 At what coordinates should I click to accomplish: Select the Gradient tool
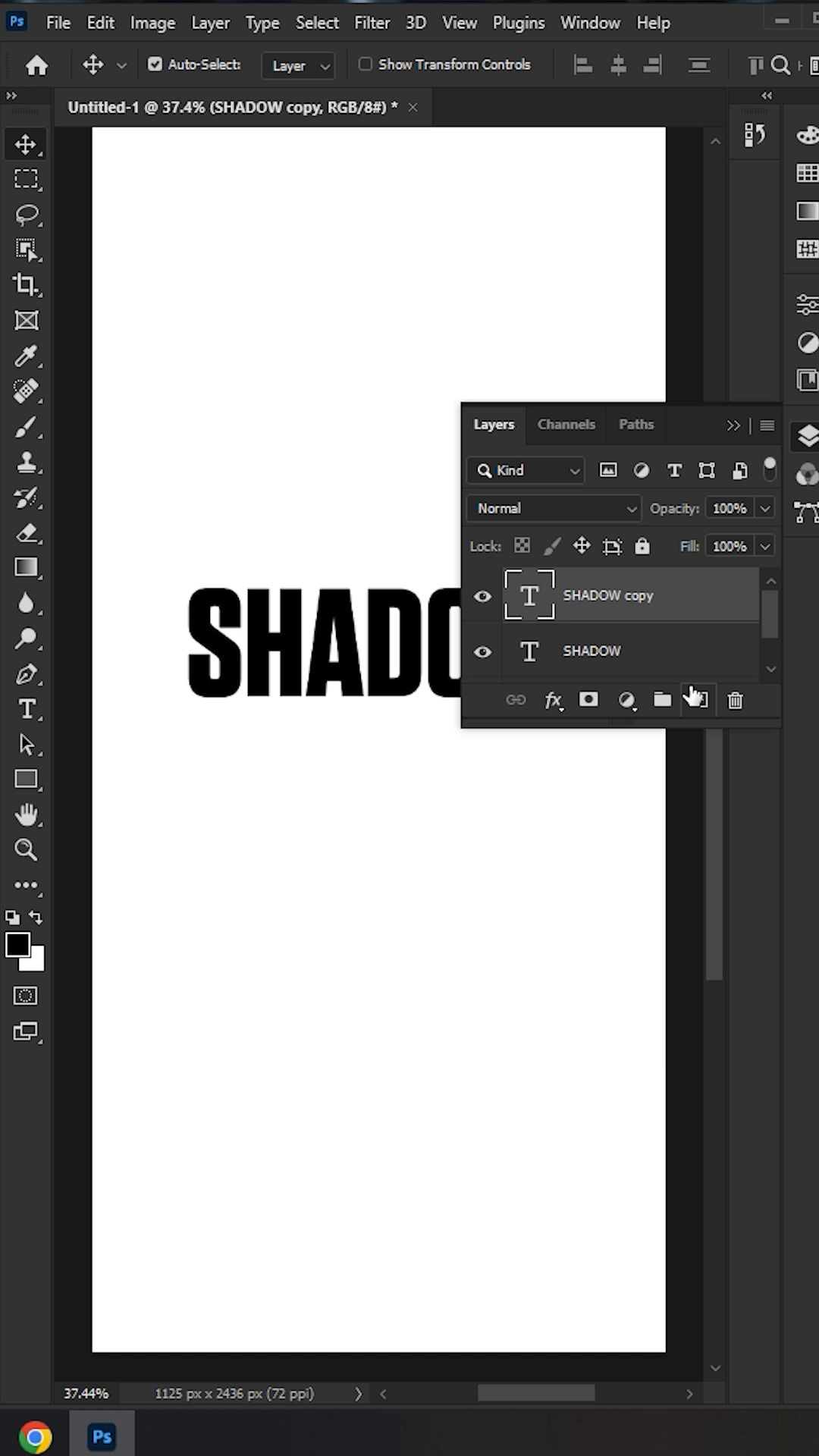[x=26, y=568]
